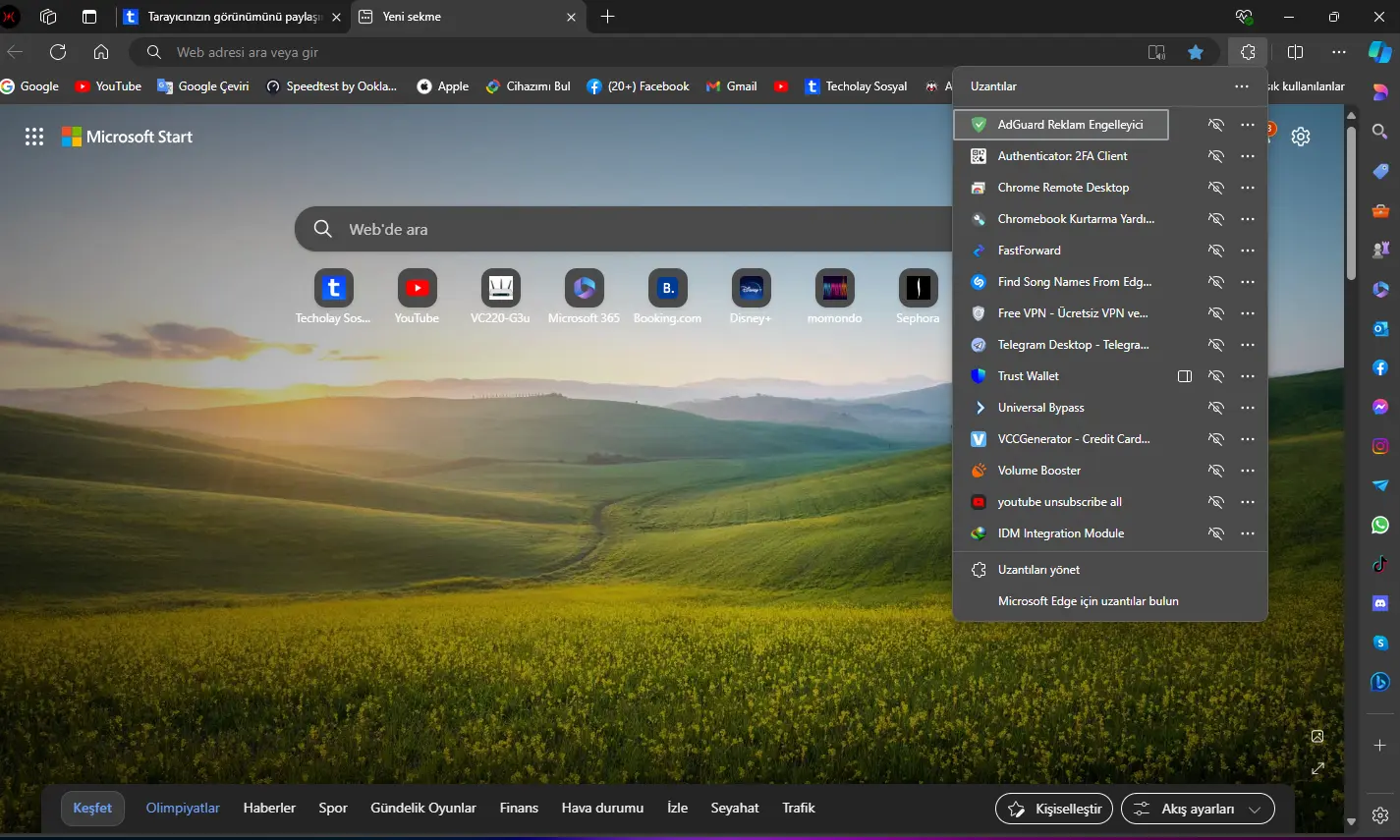Open the Microsoft apps grid launcher

34,137
